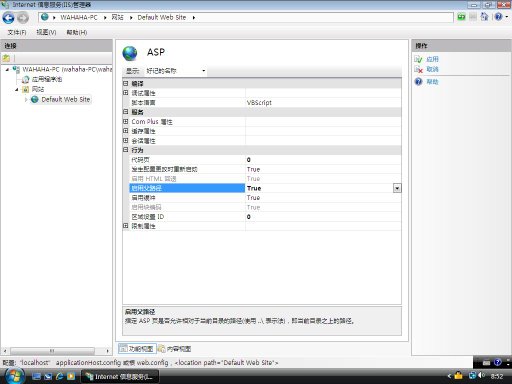Switch to the 功能视图 tab

pyautogui.click(x=137, y=349)
